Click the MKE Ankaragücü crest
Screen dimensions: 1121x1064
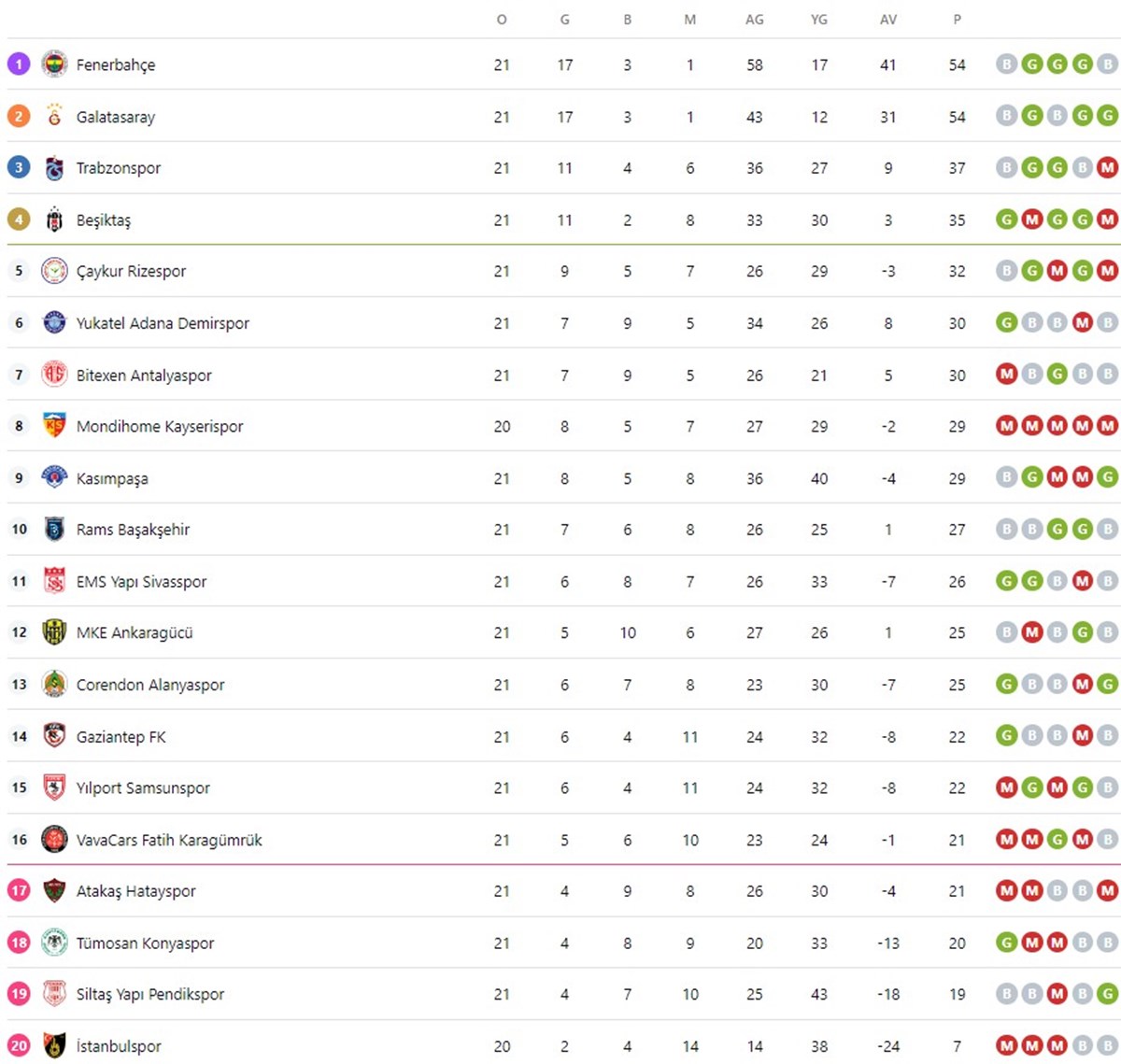54,632
